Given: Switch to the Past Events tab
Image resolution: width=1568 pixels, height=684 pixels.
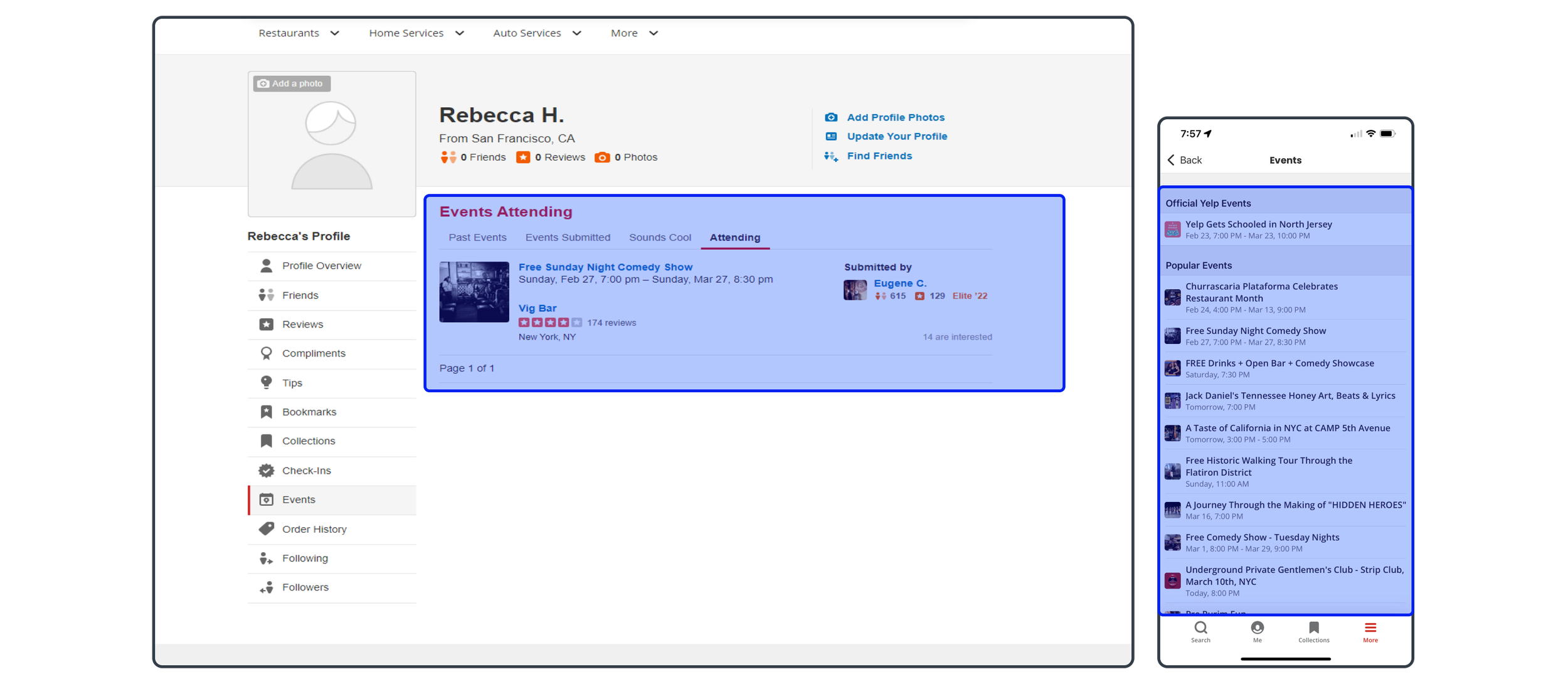Looking at the screenshot, I should click(477, 237).
